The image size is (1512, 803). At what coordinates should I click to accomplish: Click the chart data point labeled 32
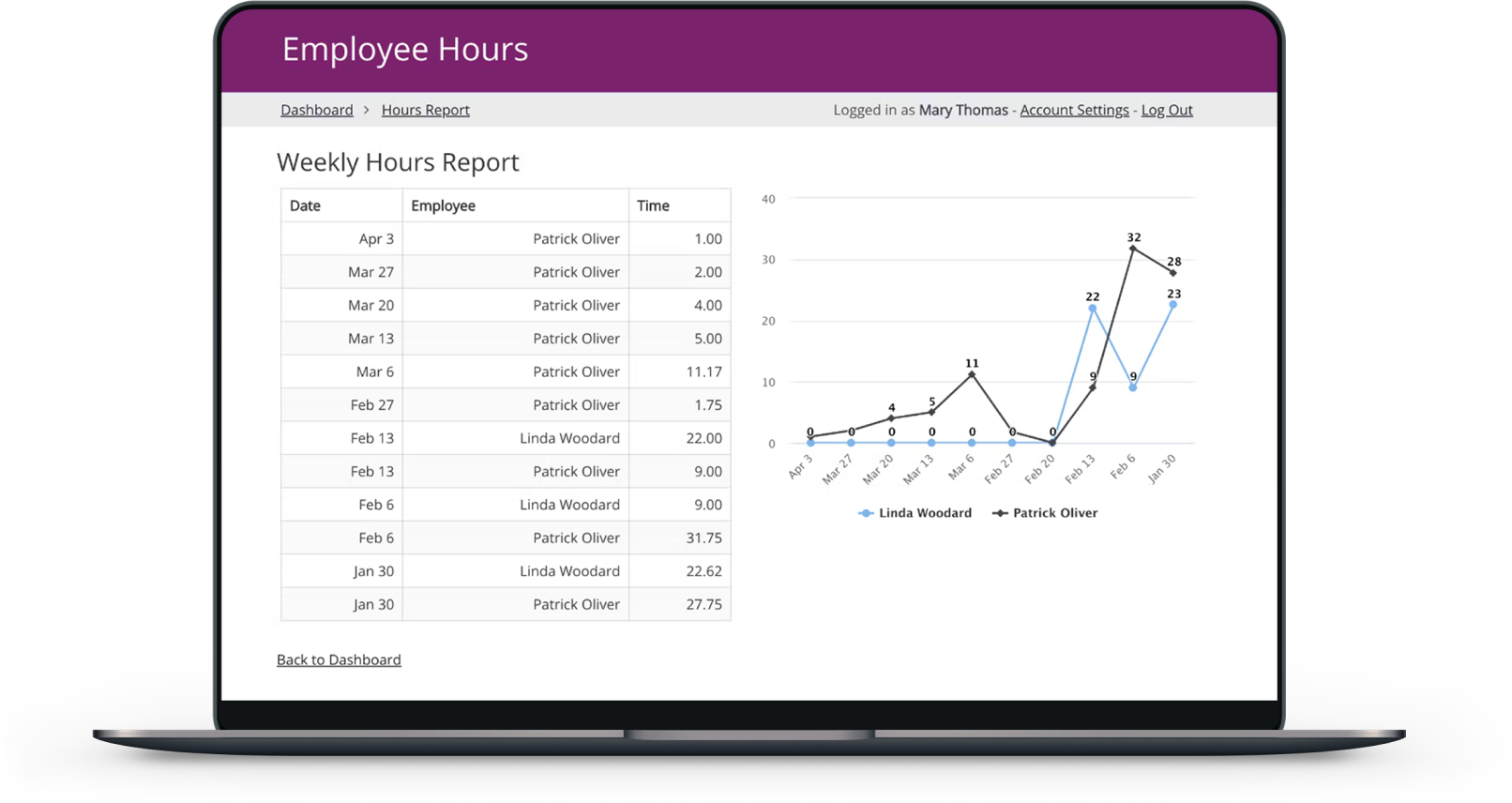pyautogui.click(x=1133, y=249)
